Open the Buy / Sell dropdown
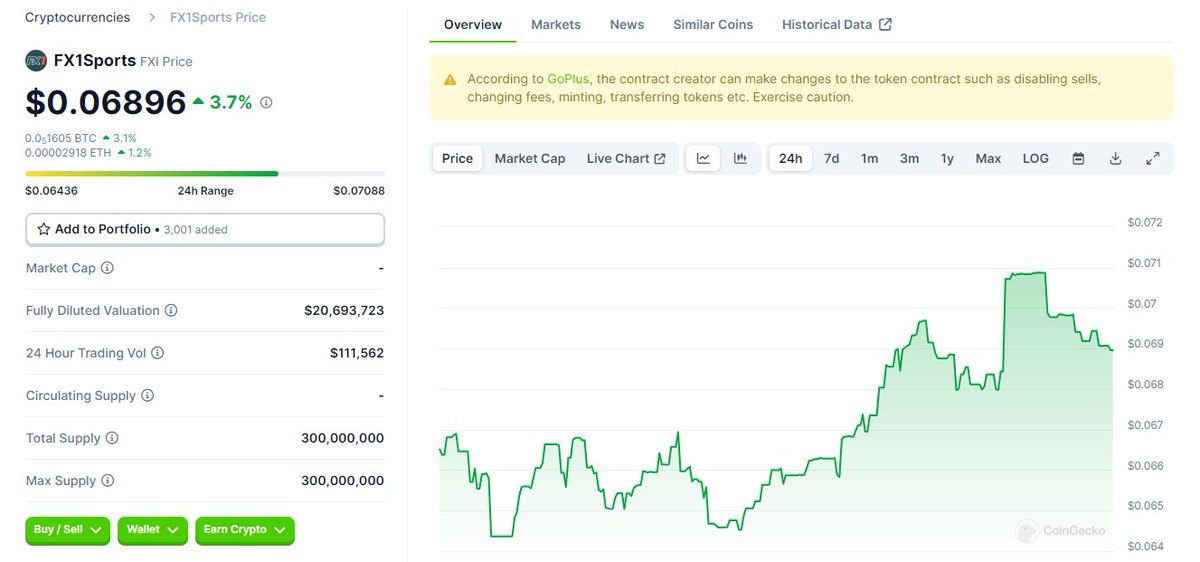This screenshot has height=562, width=1200. click(x=68, y=530)
